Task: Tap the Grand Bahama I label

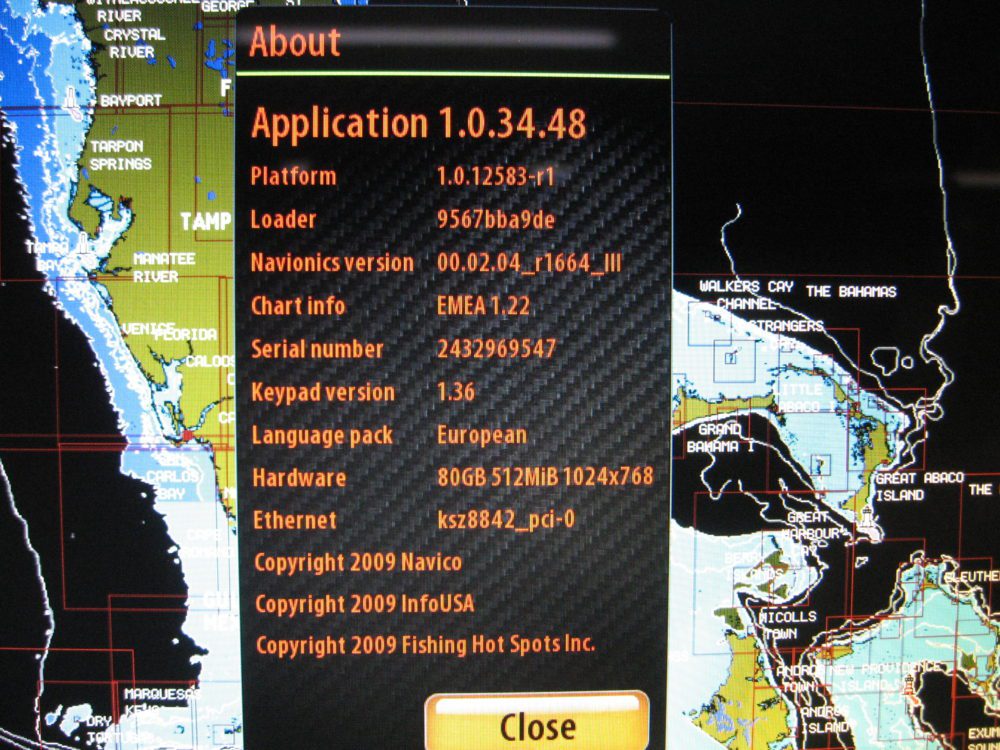Action: tap(720, 438)
